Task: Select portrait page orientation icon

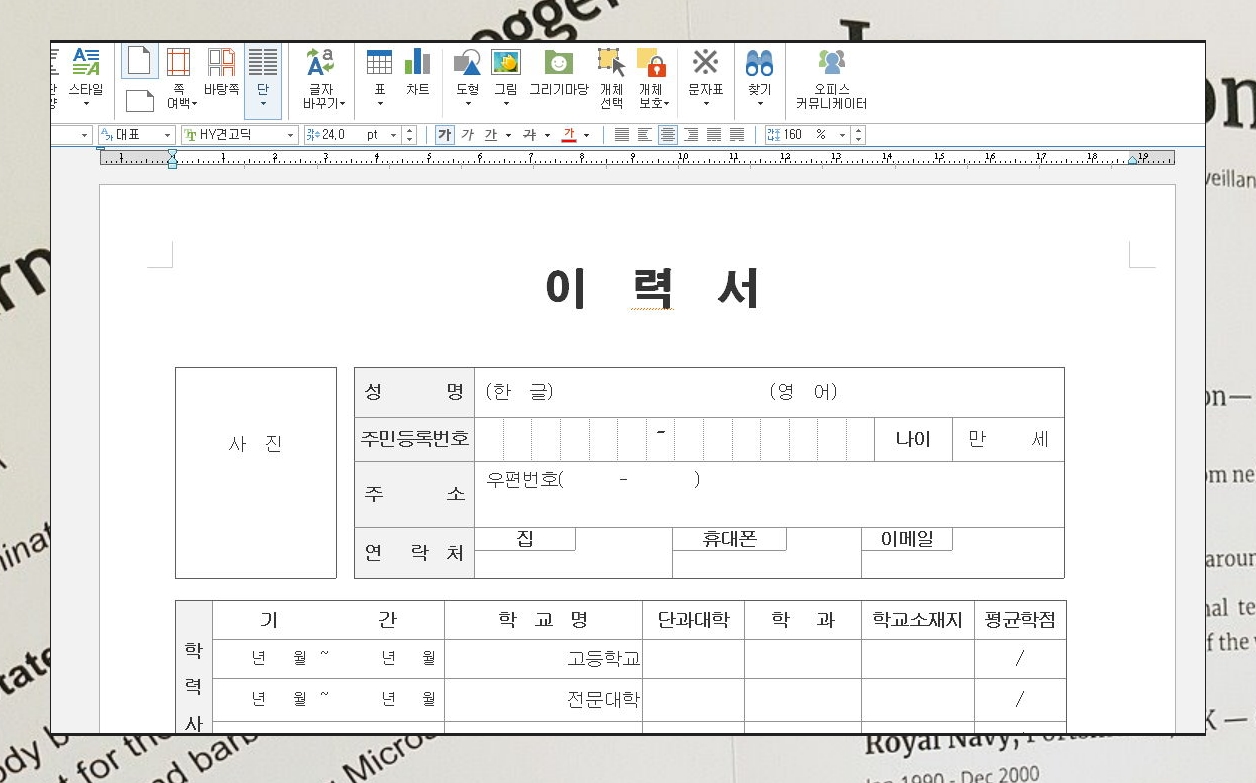Action: (140, 62)
